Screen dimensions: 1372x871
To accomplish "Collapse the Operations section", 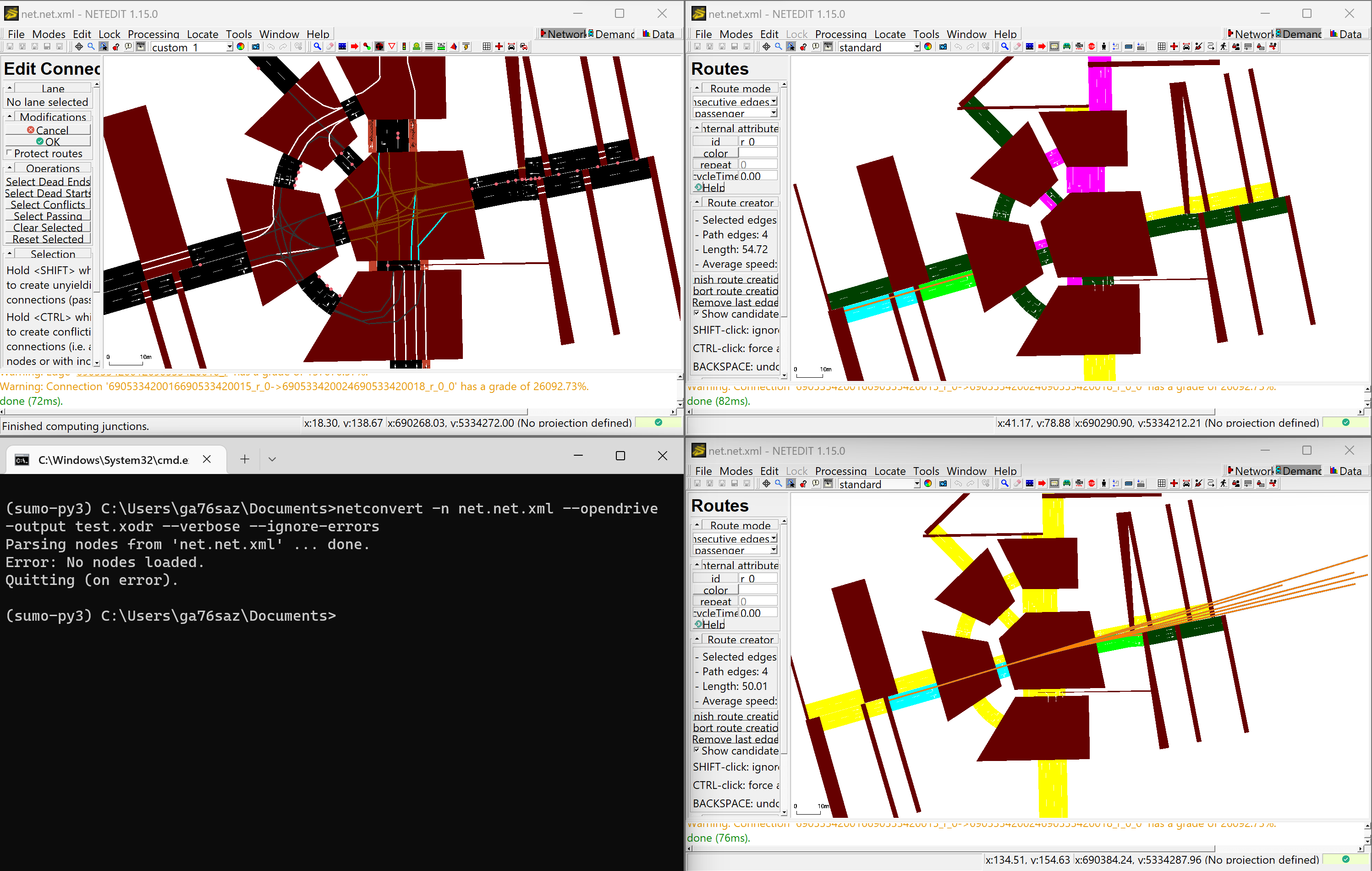I will pos(10,168).
